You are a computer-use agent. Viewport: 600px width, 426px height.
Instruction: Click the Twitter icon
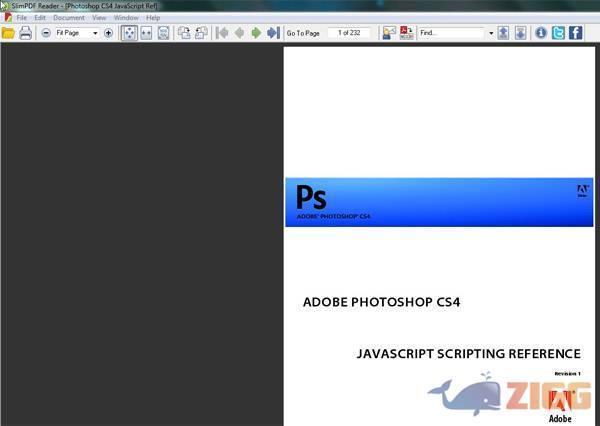tap(558, 33)
